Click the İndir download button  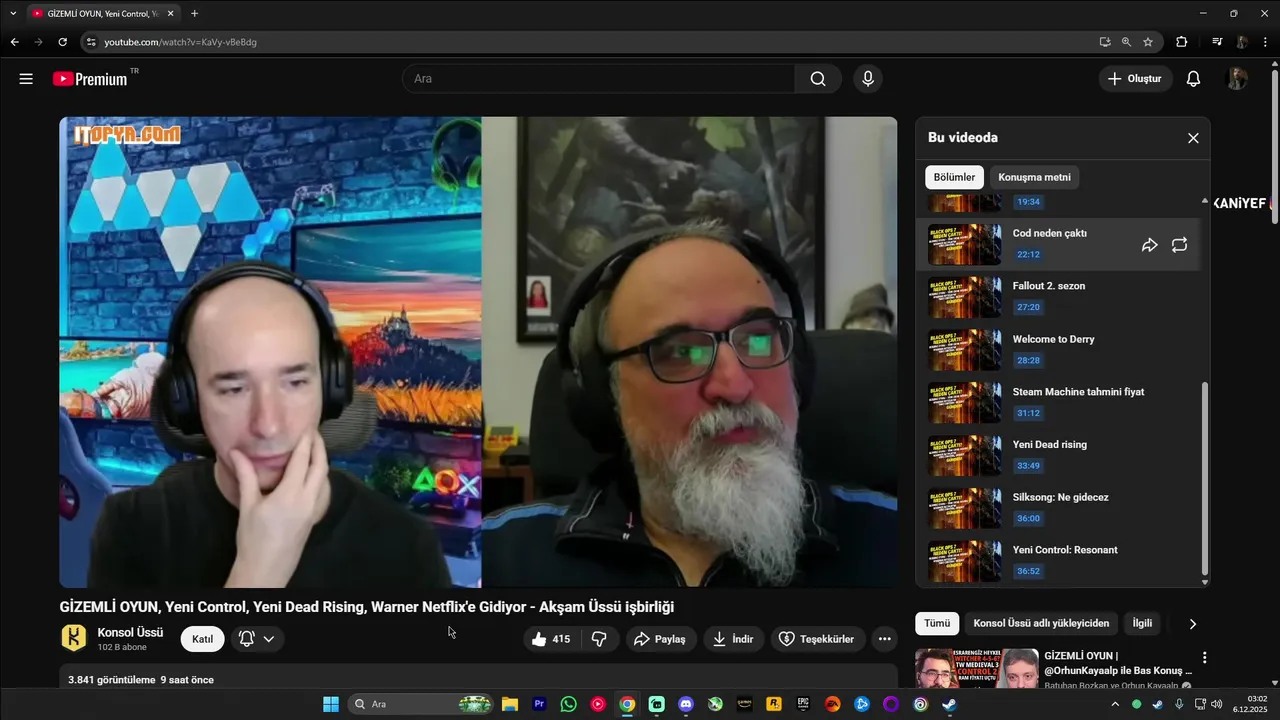[x=733, y=639]
